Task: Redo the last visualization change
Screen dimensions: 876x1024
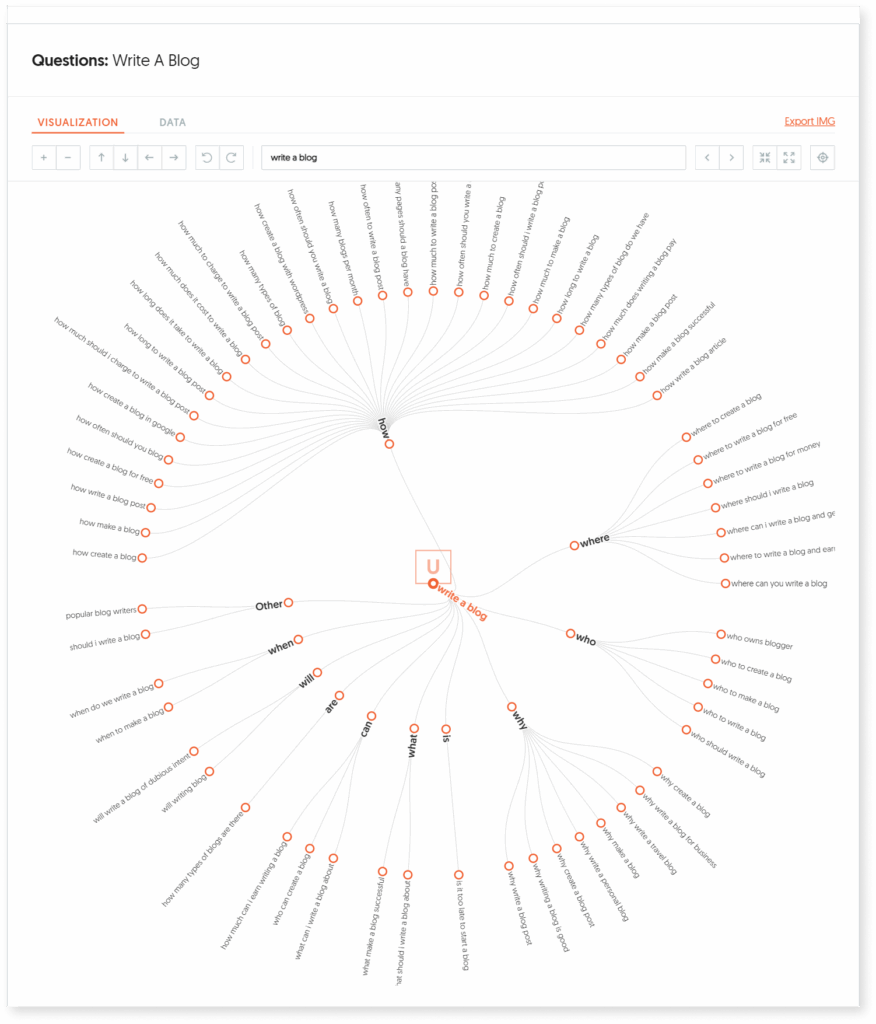Action: point(231,157)
